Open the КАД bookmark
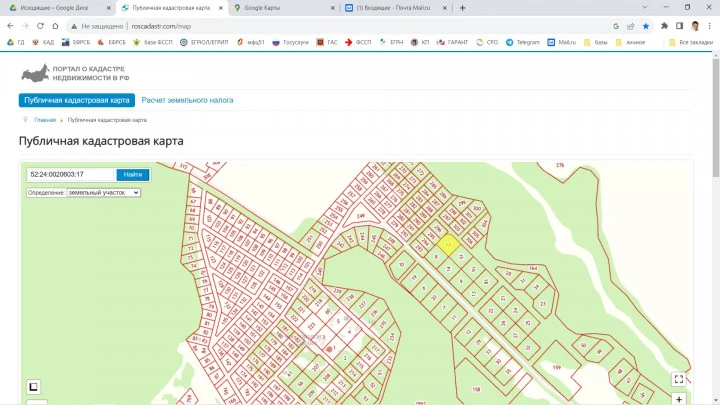 click(x=43, y=42)
